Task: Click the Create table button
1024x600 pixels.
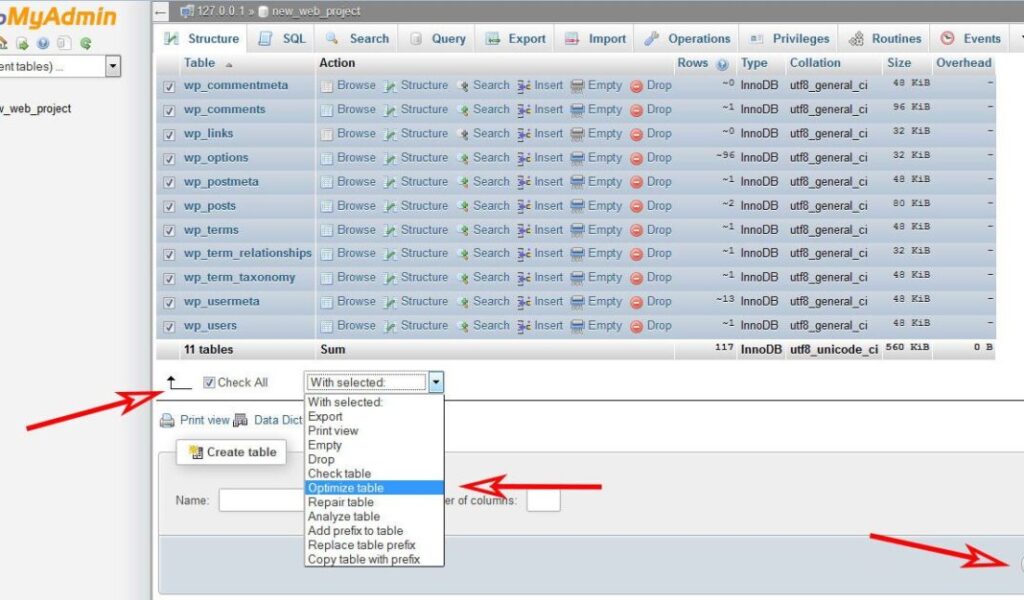Action: pos(231,452)
